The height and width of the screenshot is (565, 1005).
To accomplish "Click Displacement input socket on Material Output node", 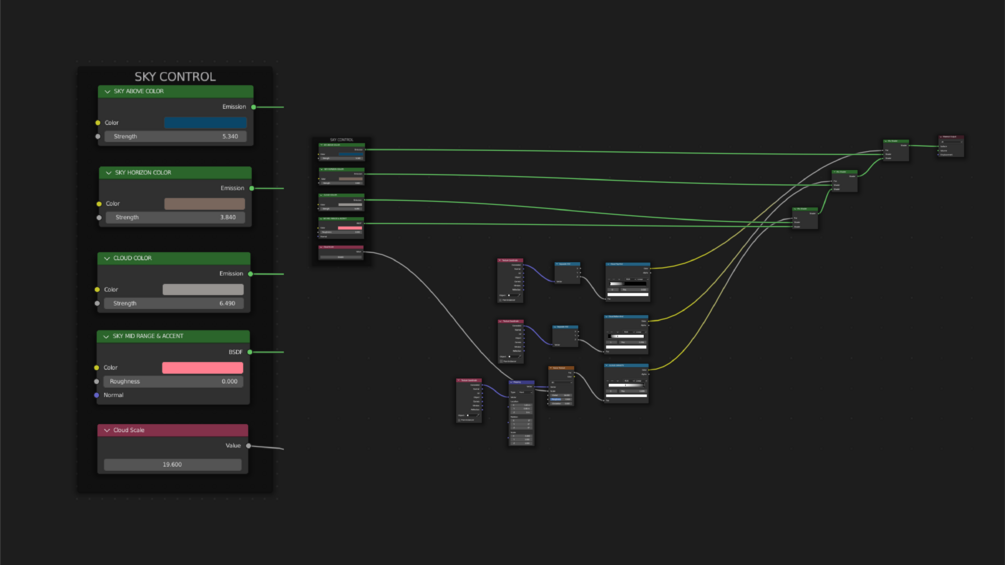I will (x=939, y=154).
